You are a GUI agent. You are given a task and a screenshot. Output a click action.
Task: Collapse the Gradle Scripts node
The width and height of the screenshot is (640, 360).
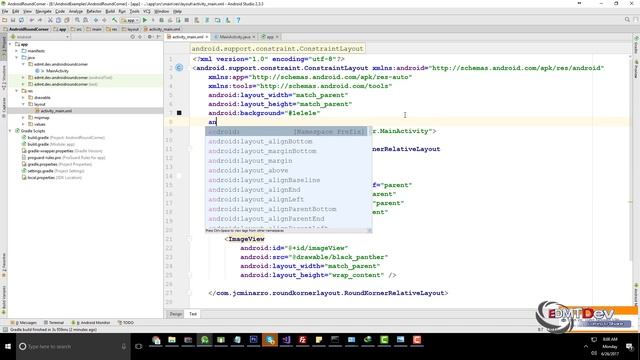click(10, 131)
